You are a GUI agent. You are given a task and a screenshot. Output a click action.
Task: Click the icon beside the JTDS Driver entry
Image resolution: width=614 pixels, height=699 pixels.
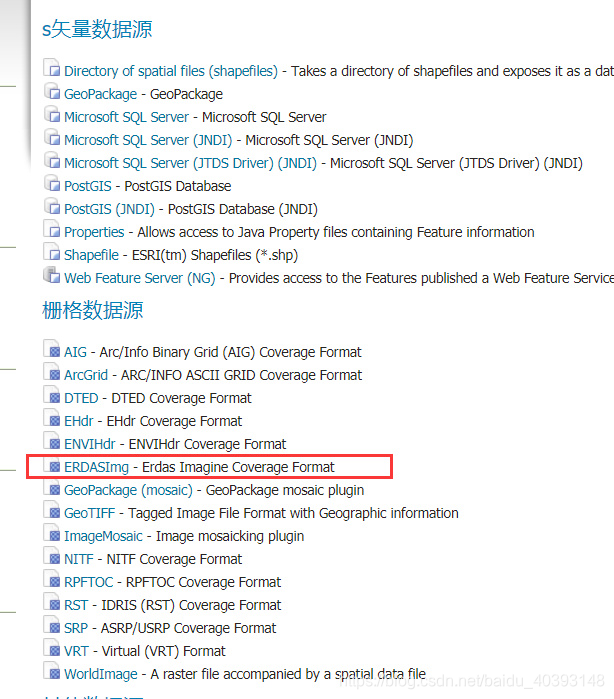tap(52, 160)
